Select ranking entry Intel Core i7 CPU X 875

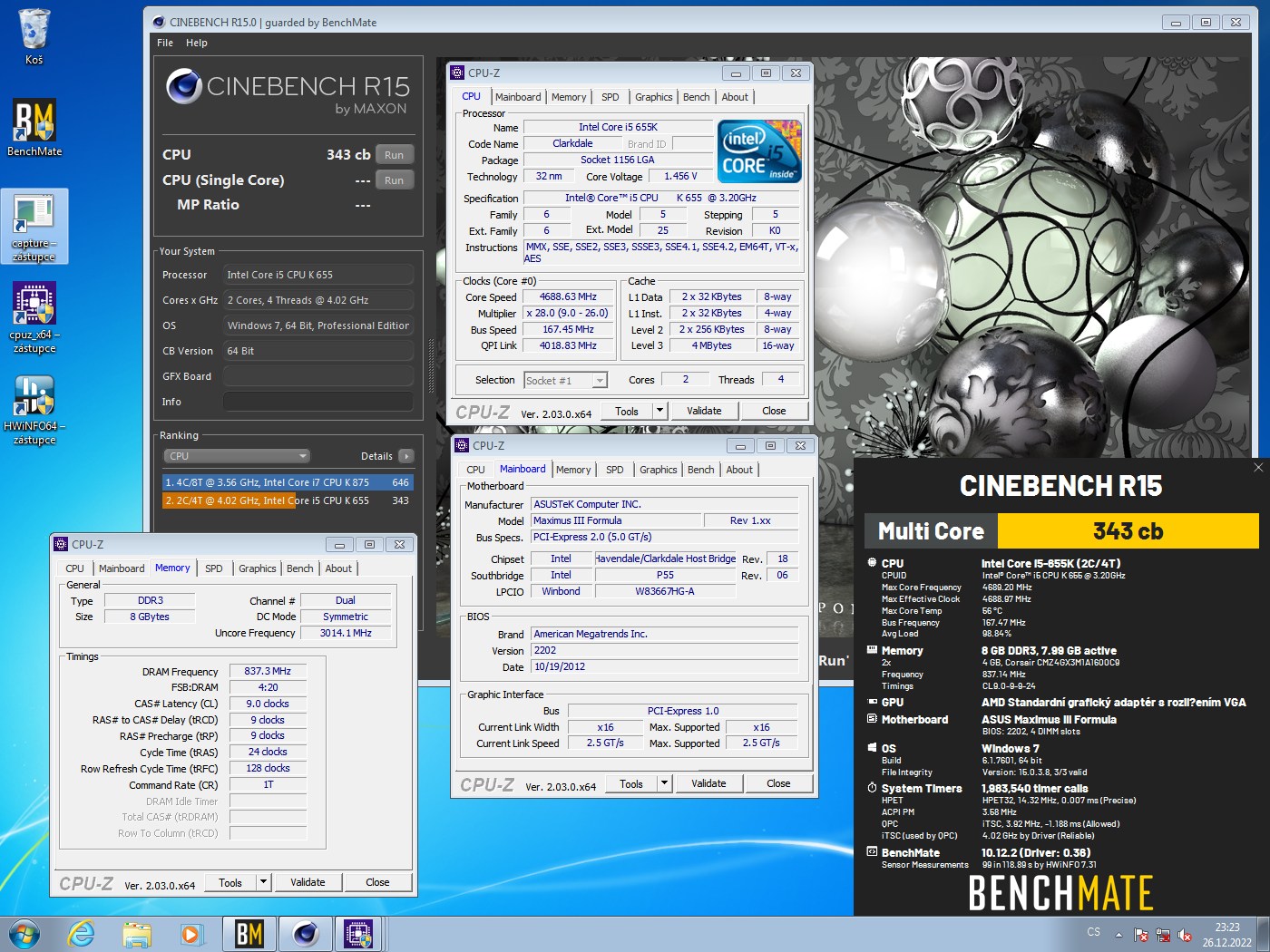(x=288, y=482)
